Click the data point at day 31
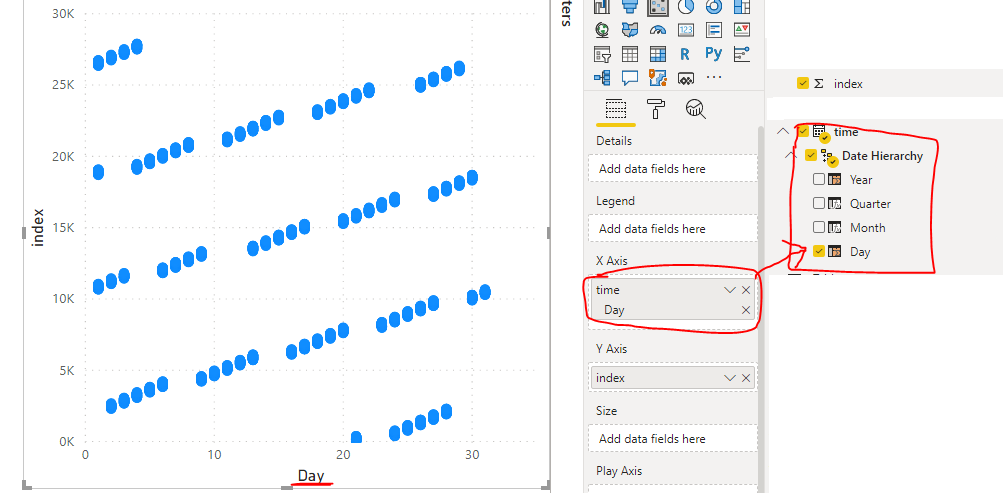The width and height of the screenshot is (1003, 493). 485,292
